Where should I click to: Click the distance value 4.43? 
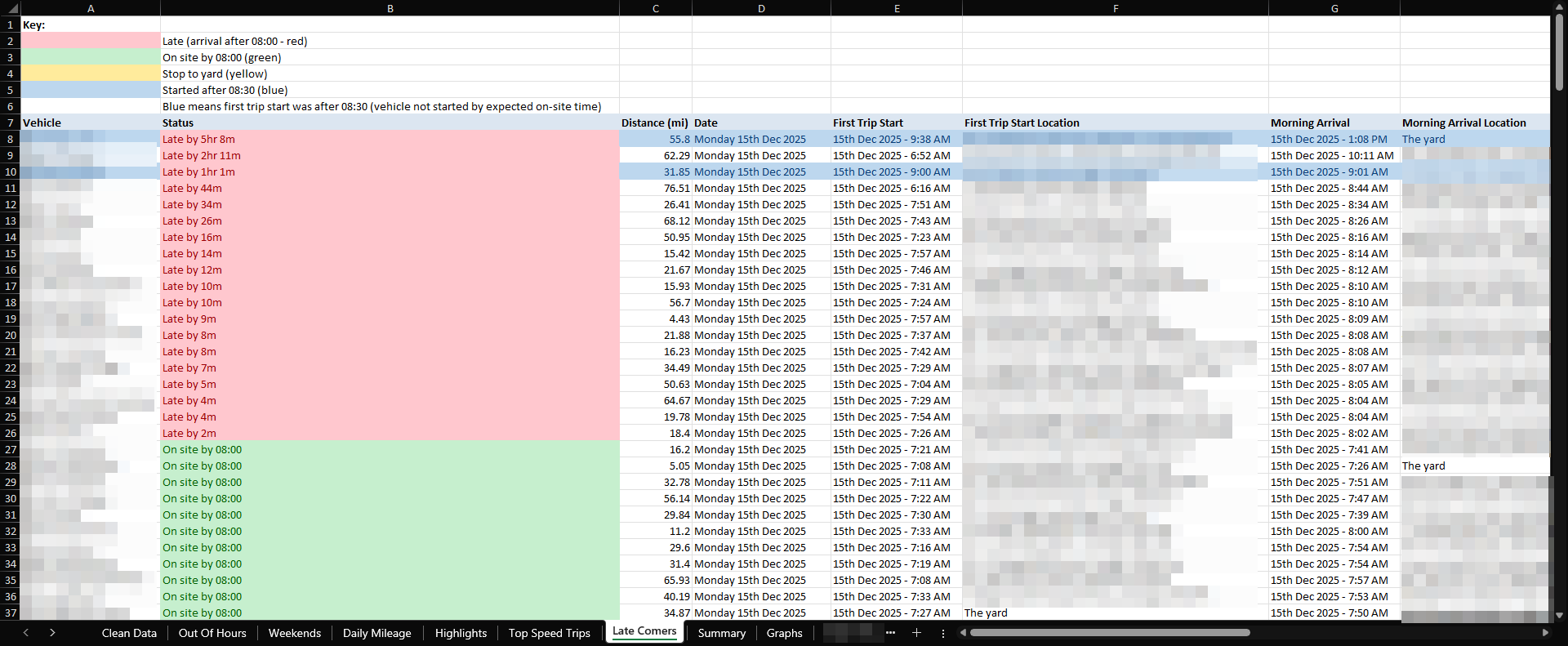click(656, 319)
